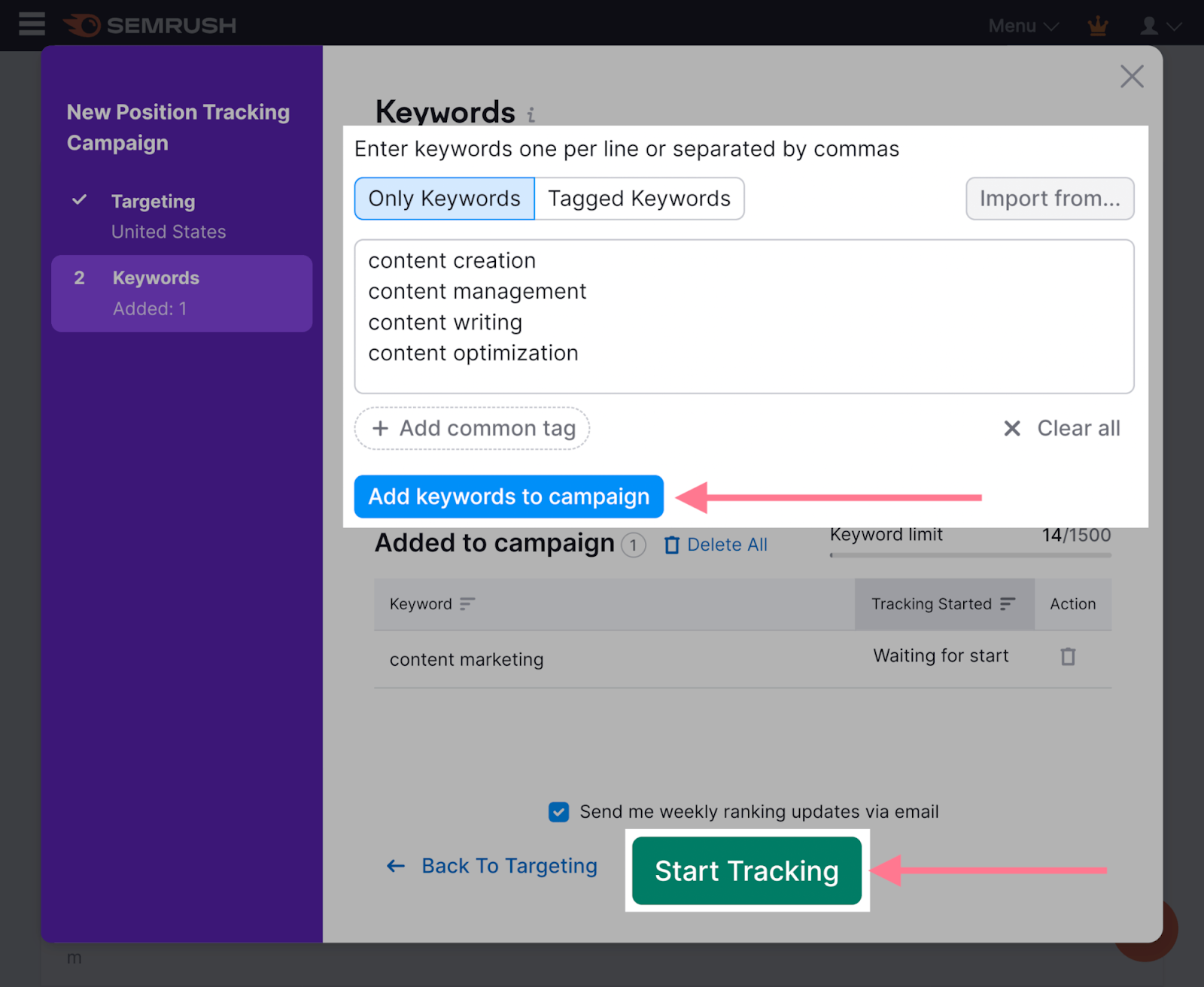Click Add keywords to campaign
The image size is (1204, 987).
tap(508, 497)
